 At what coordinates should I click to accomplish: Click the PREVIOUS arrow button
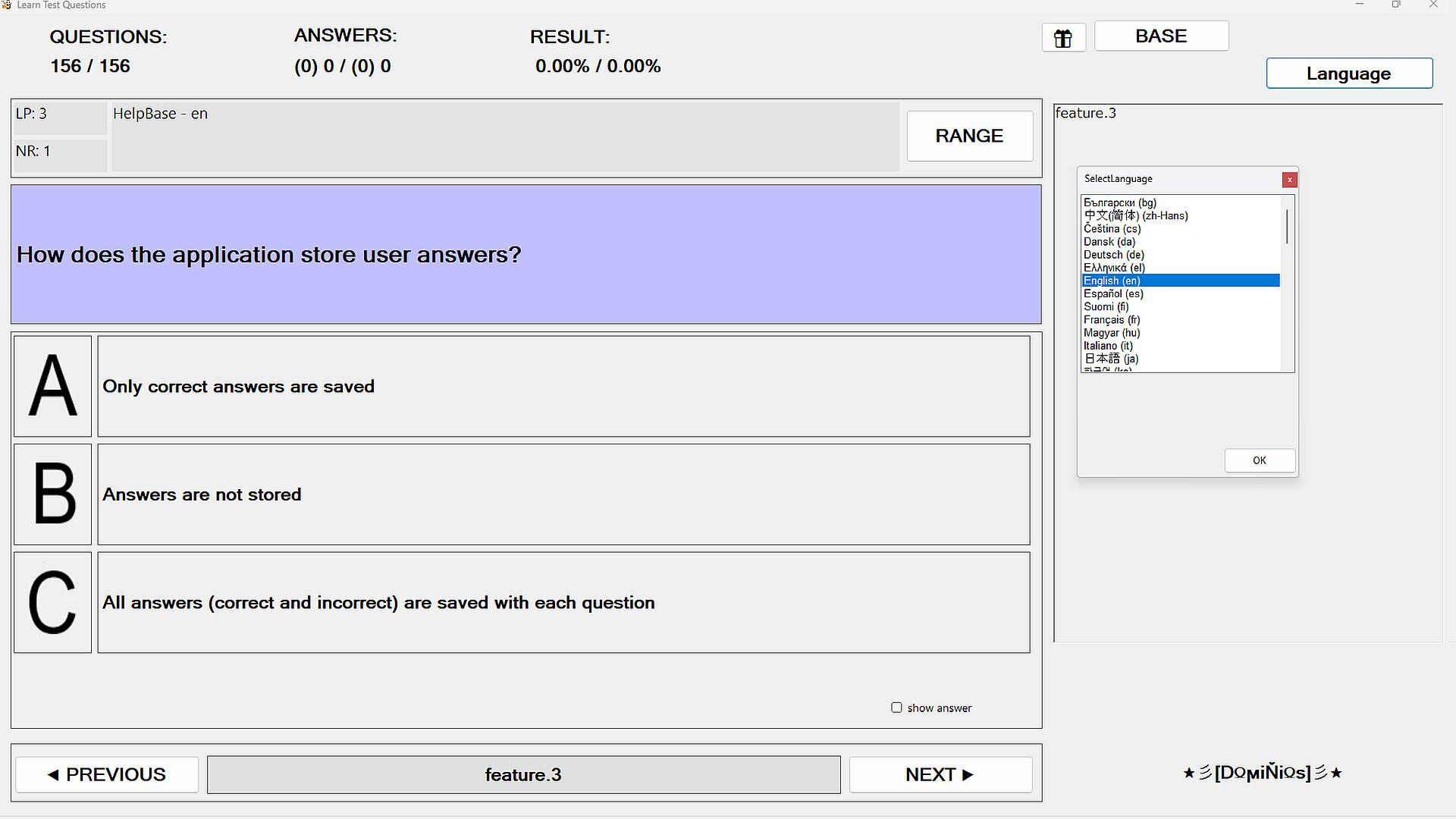click(106, 774)
